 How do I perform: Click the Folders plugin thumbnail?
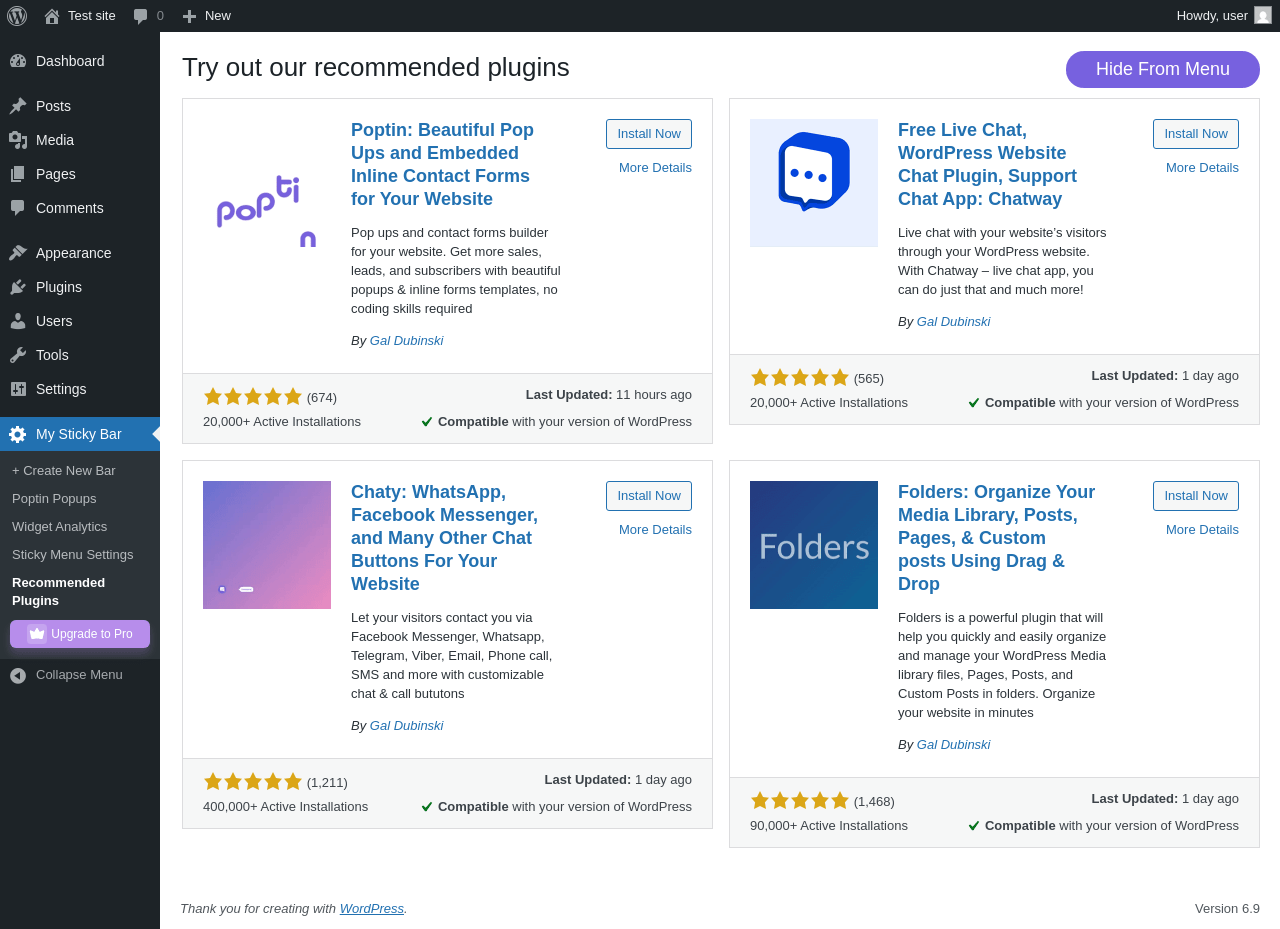pyautogui.click(x=814, y=545)
